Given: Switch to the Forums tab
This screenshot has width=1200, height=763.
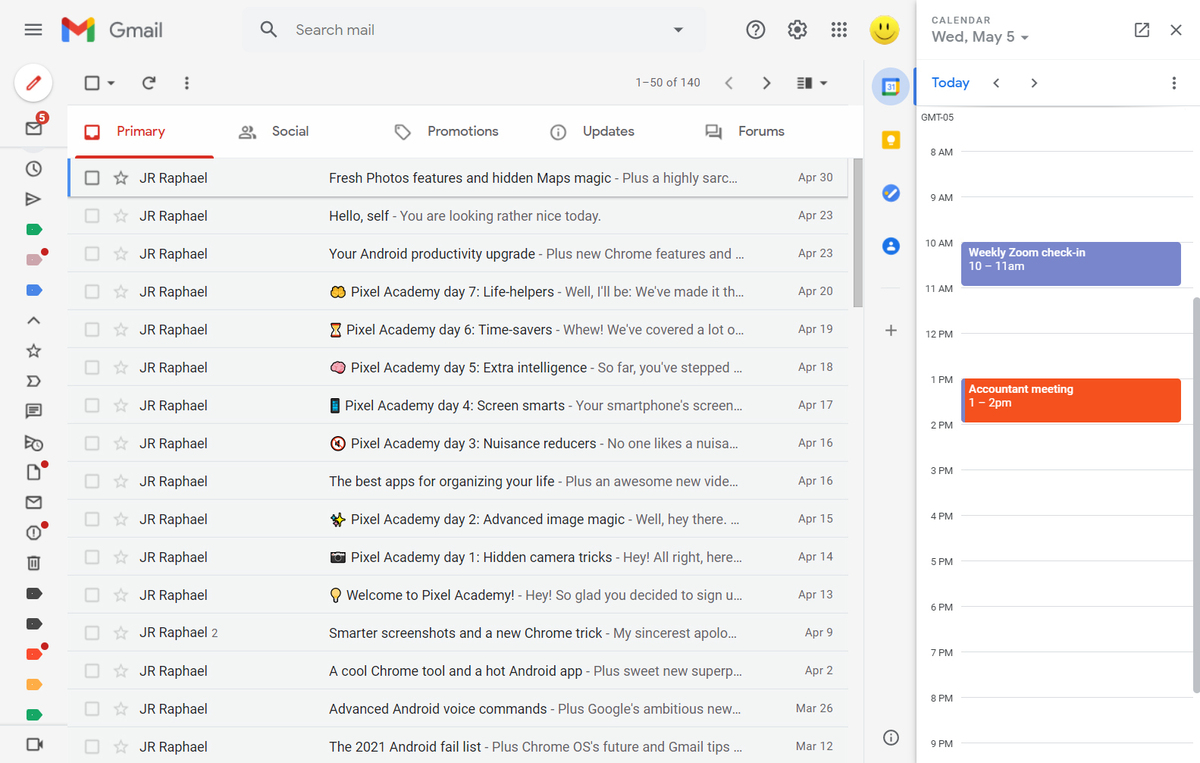Looking at the screenshot, I should click(x=761, y=132).
